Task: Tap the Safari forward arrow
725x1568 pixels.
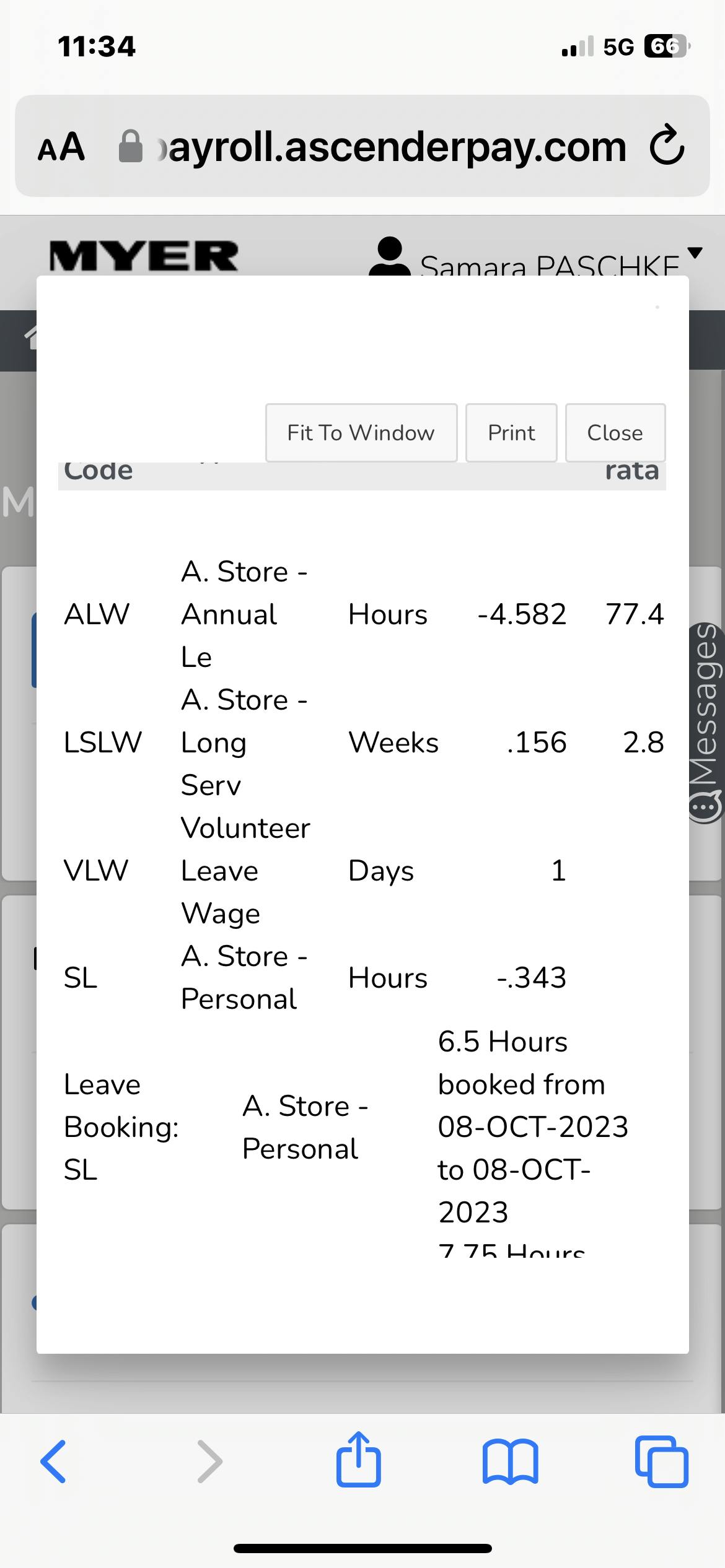Action: [209, 1461]
